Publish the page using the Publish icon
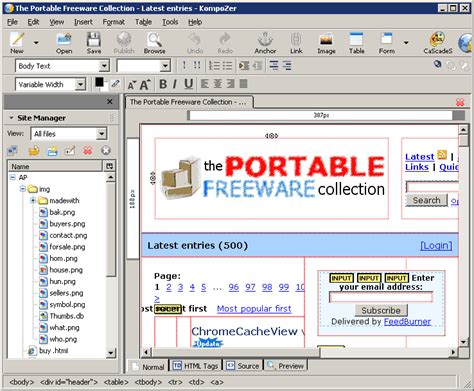The width and height of the screenshot is (474, 391). pos(124,43)
